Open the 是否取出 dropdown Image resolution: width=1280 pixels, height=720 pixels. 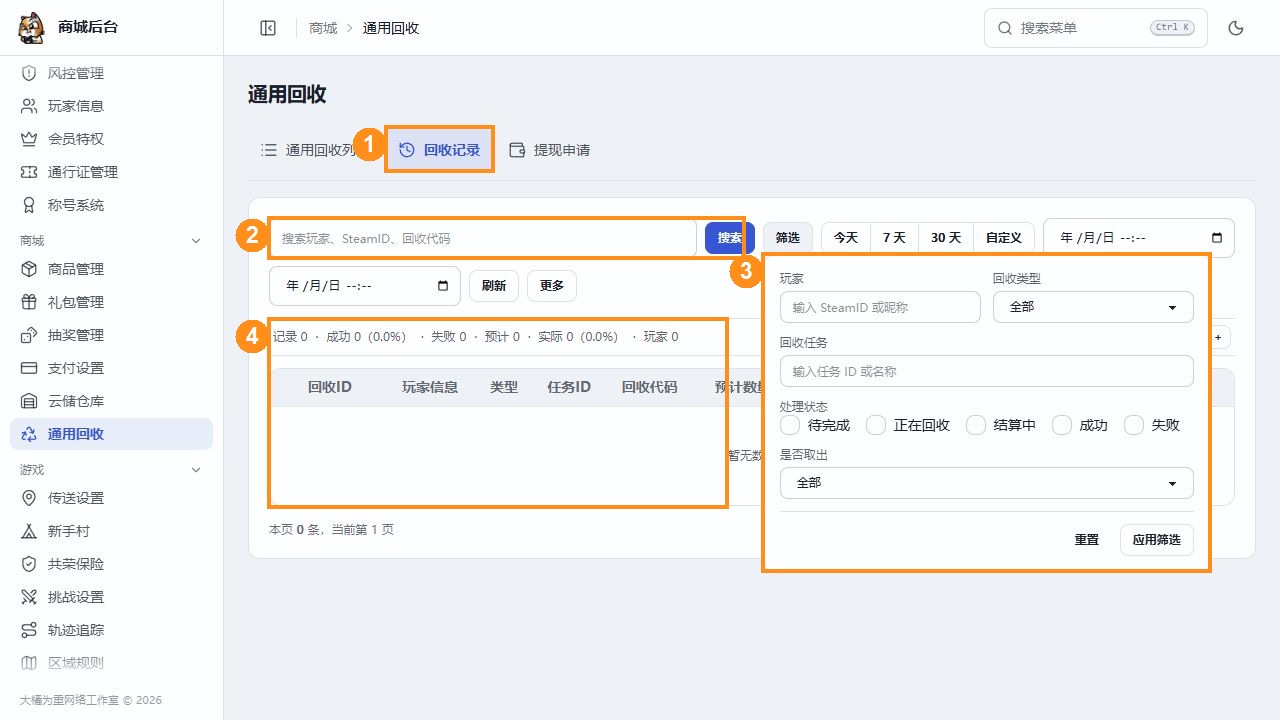point(987,483)
